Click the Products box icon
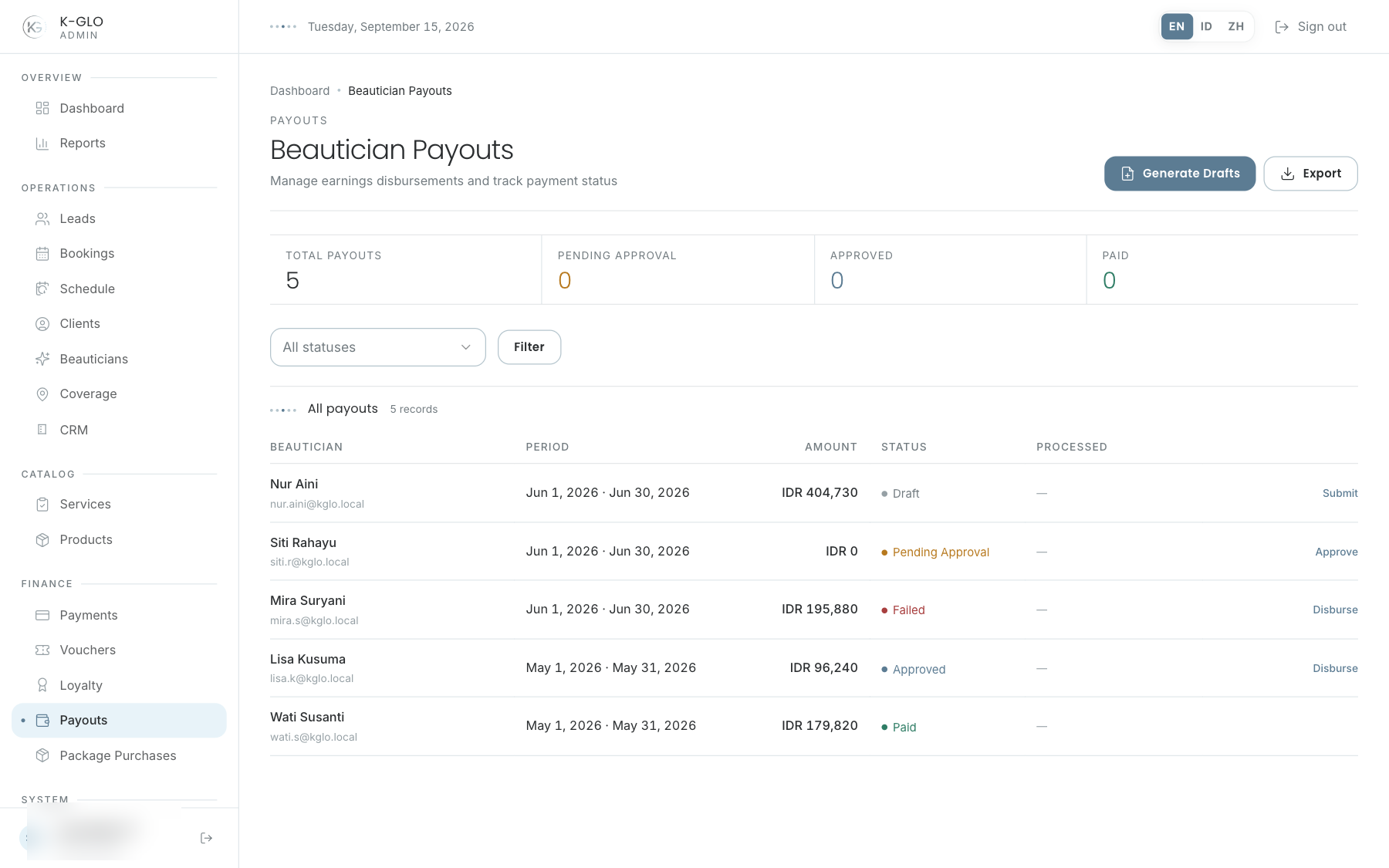Image resolution: width=1389 pixels, height=868 pixels. pos(42,540)
